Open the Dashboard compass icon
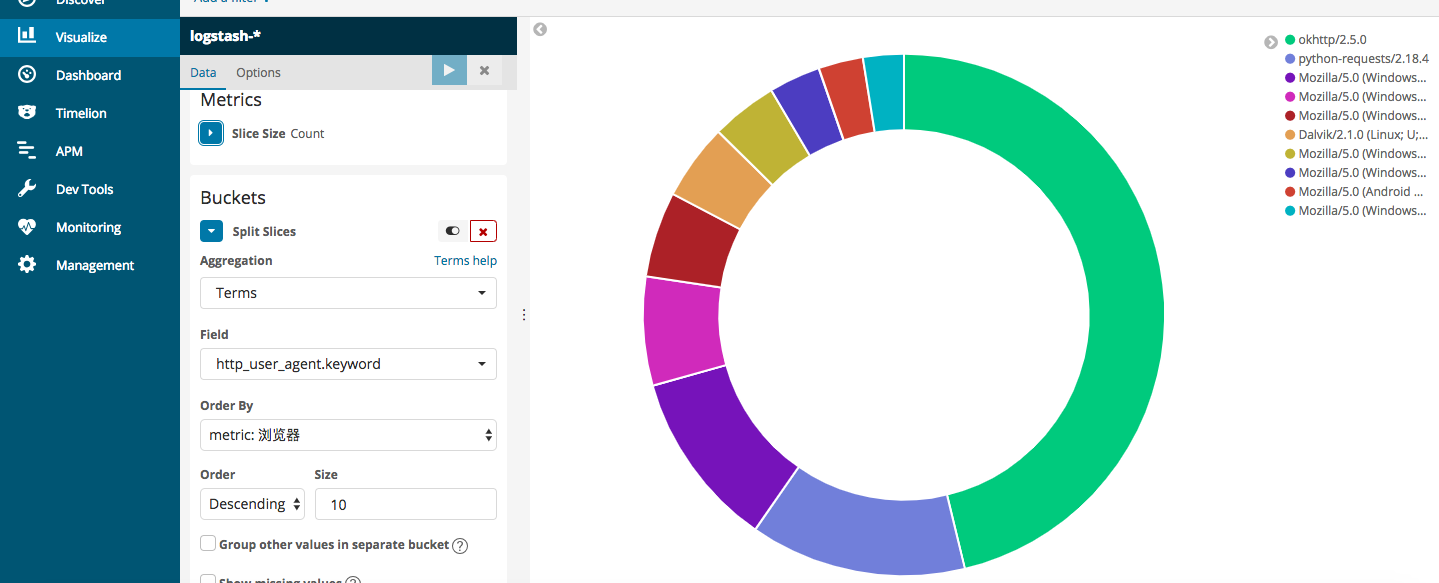 (27, 75)
